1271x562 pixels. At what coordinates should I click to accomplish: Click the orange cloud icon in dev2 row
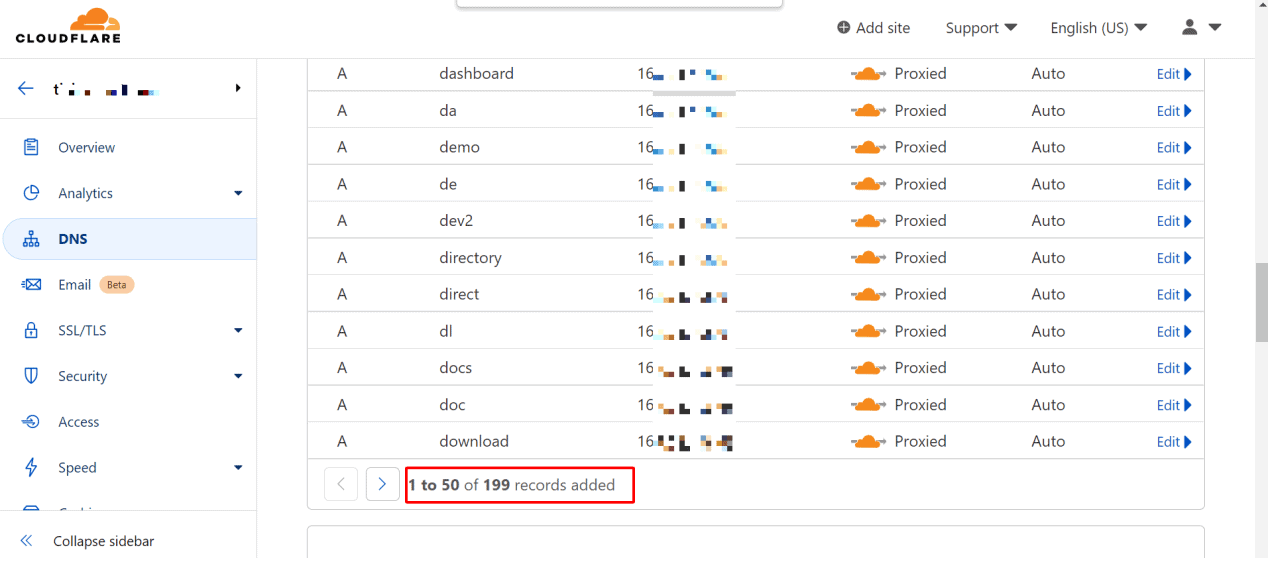pos(868,221)
